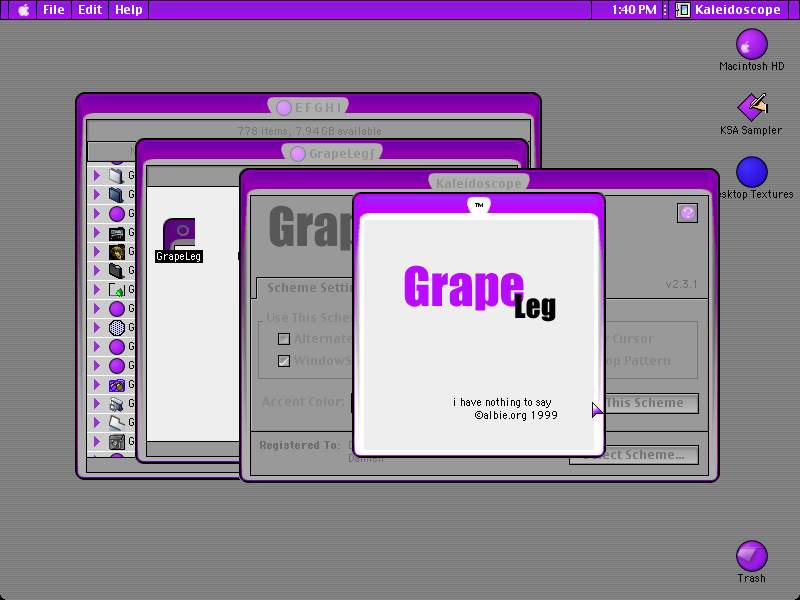
Task: Select the Desktop Textures blue ball icon
Action: click(x=752, y=172)
